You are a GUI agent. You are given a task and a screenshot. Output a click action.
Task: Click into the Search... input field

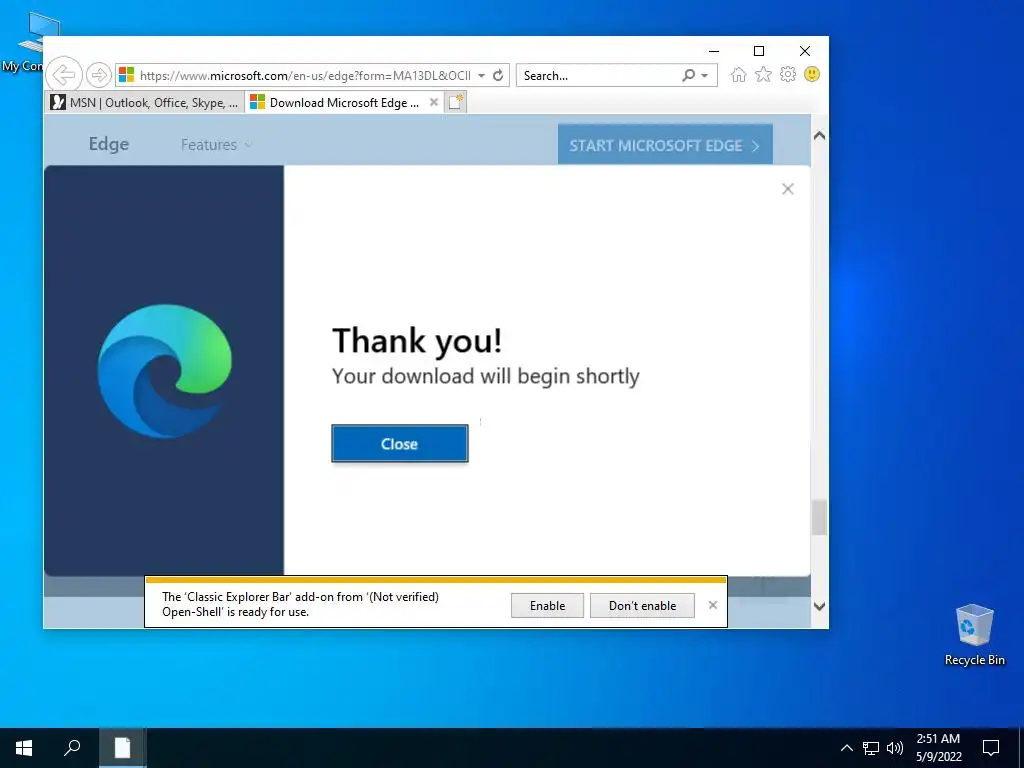(600, 75)
